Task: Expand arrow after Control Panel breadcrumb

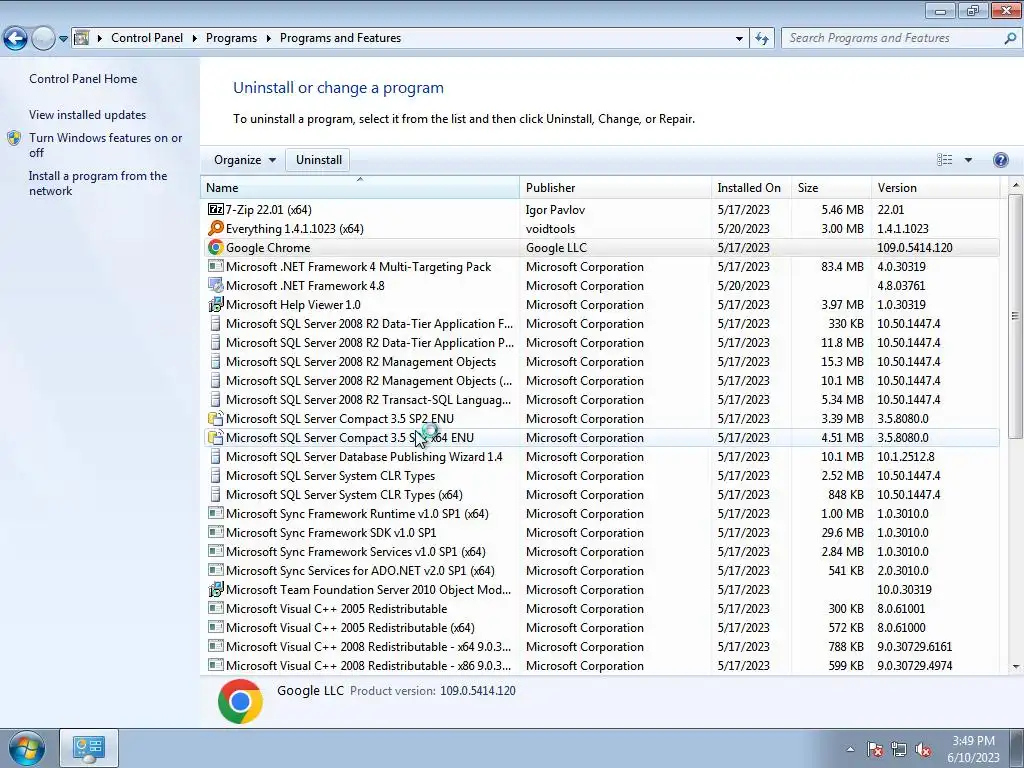Action: click(x=195, y=39)
